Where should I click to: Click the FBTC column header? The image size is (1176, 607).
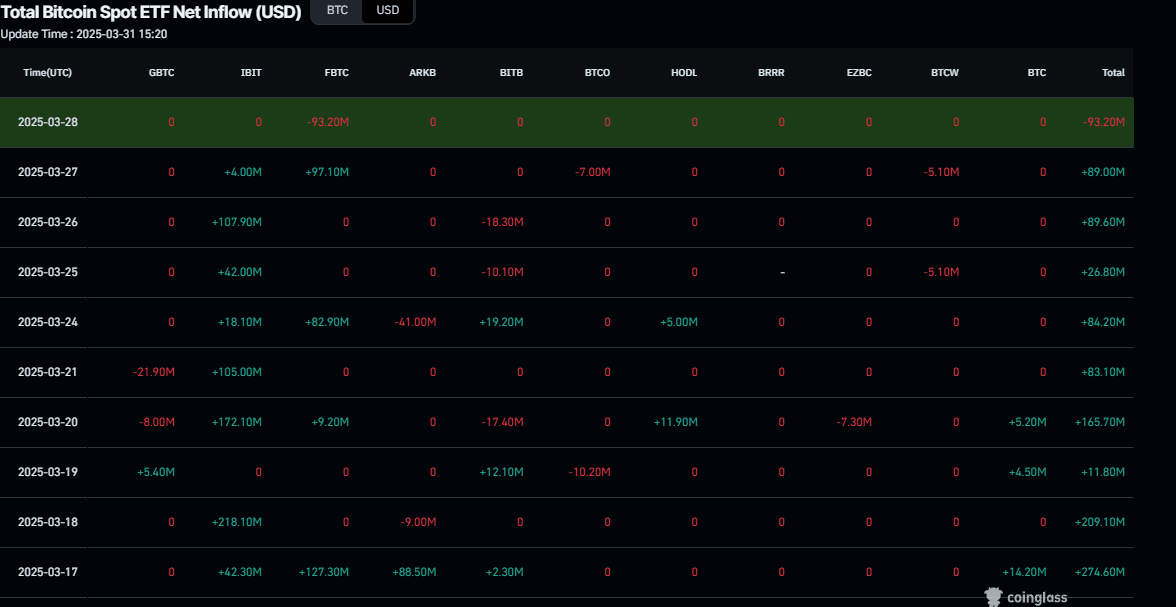337,73
